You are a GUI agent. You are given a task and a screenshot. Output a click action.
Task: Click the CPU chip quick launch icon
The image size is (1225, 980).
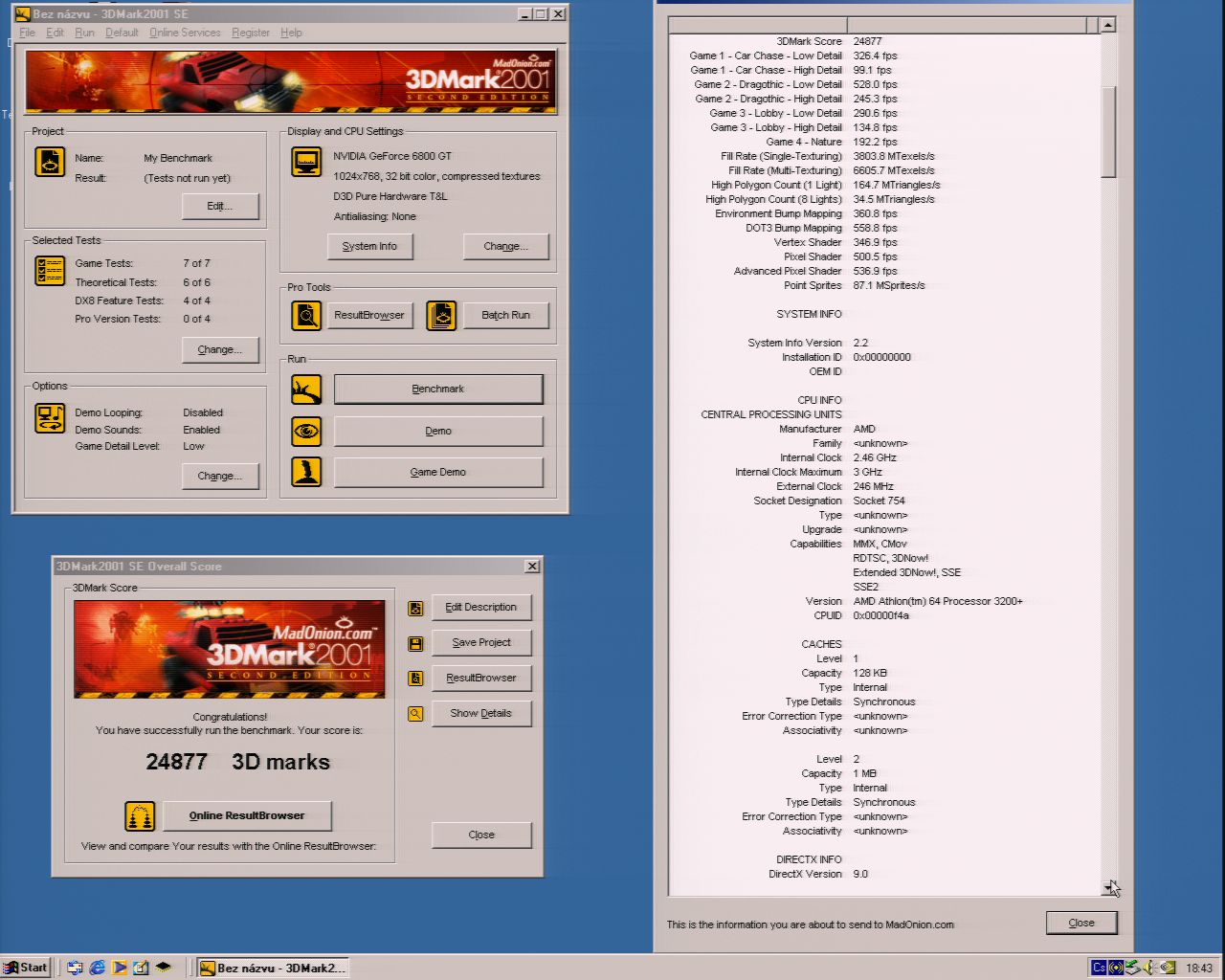click(163, 968)
